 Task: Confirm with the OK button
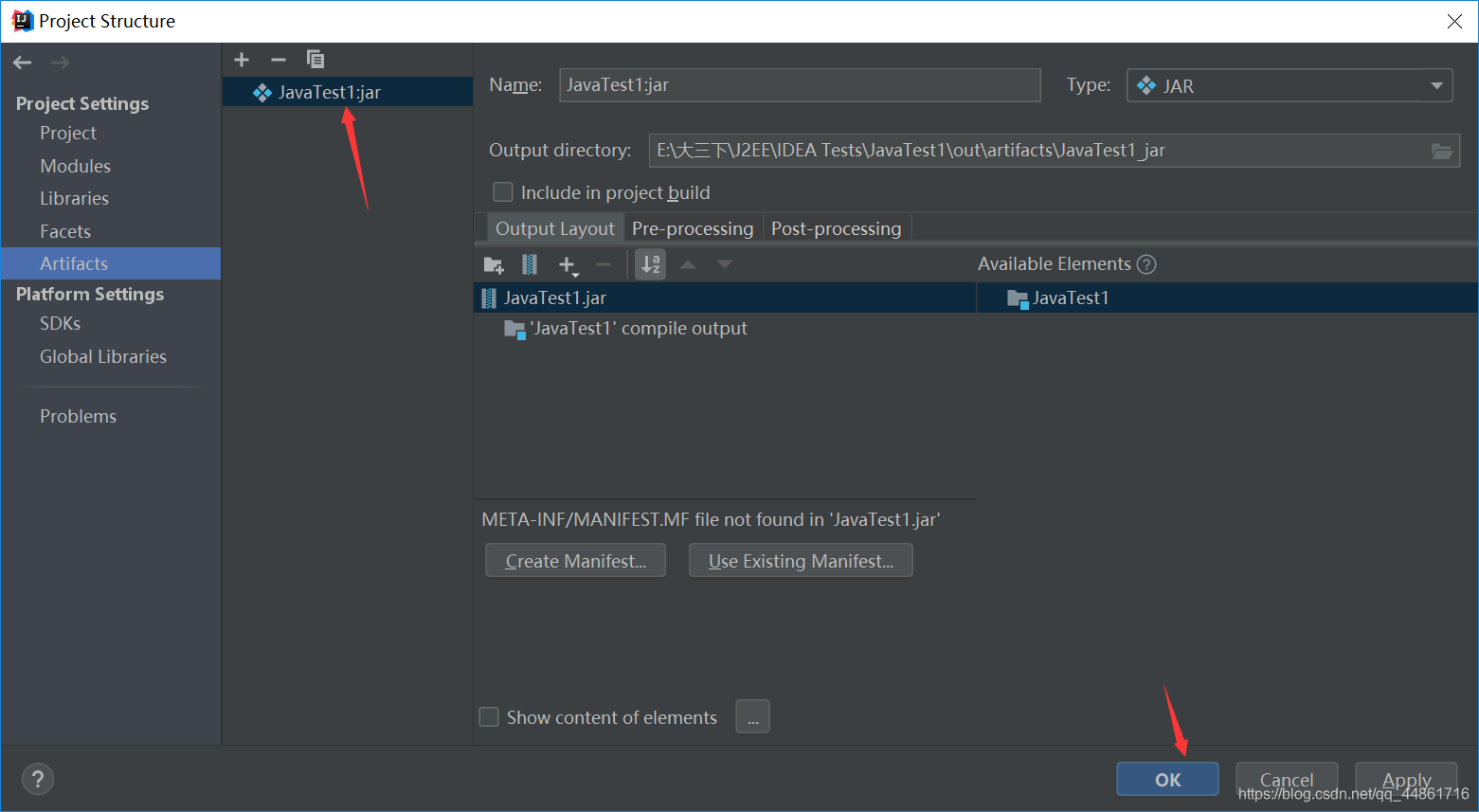[x=1167, y=780]
